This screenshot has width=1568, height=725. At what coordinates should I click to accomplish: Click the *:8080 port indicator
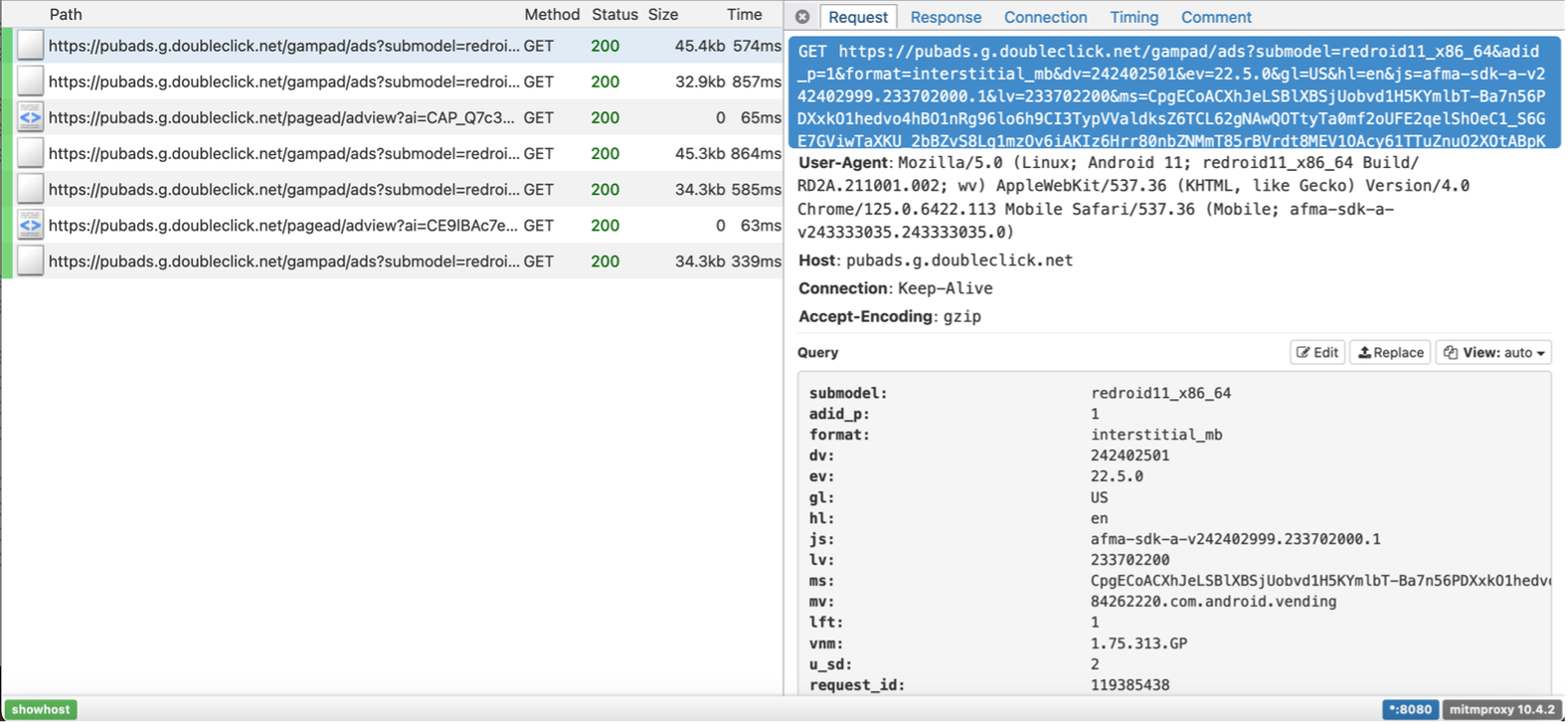pos(1409,709)
